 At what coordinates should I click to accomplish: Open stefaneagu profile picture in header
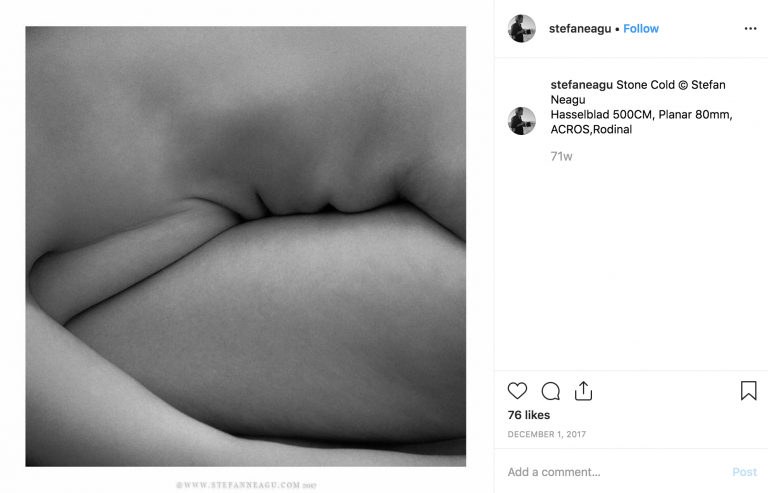click(522, 28)
